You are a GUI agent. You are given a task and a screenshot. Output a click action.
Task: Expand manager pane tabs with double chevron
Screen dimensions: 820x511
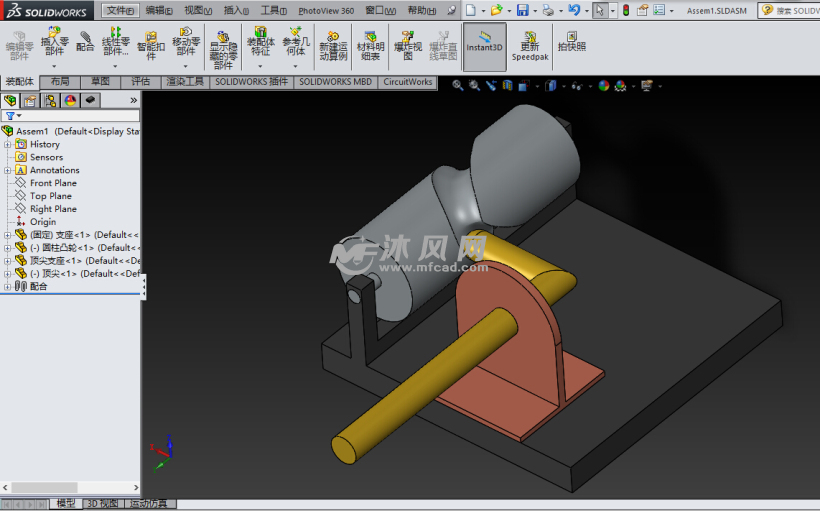click(x=133, y=100)
